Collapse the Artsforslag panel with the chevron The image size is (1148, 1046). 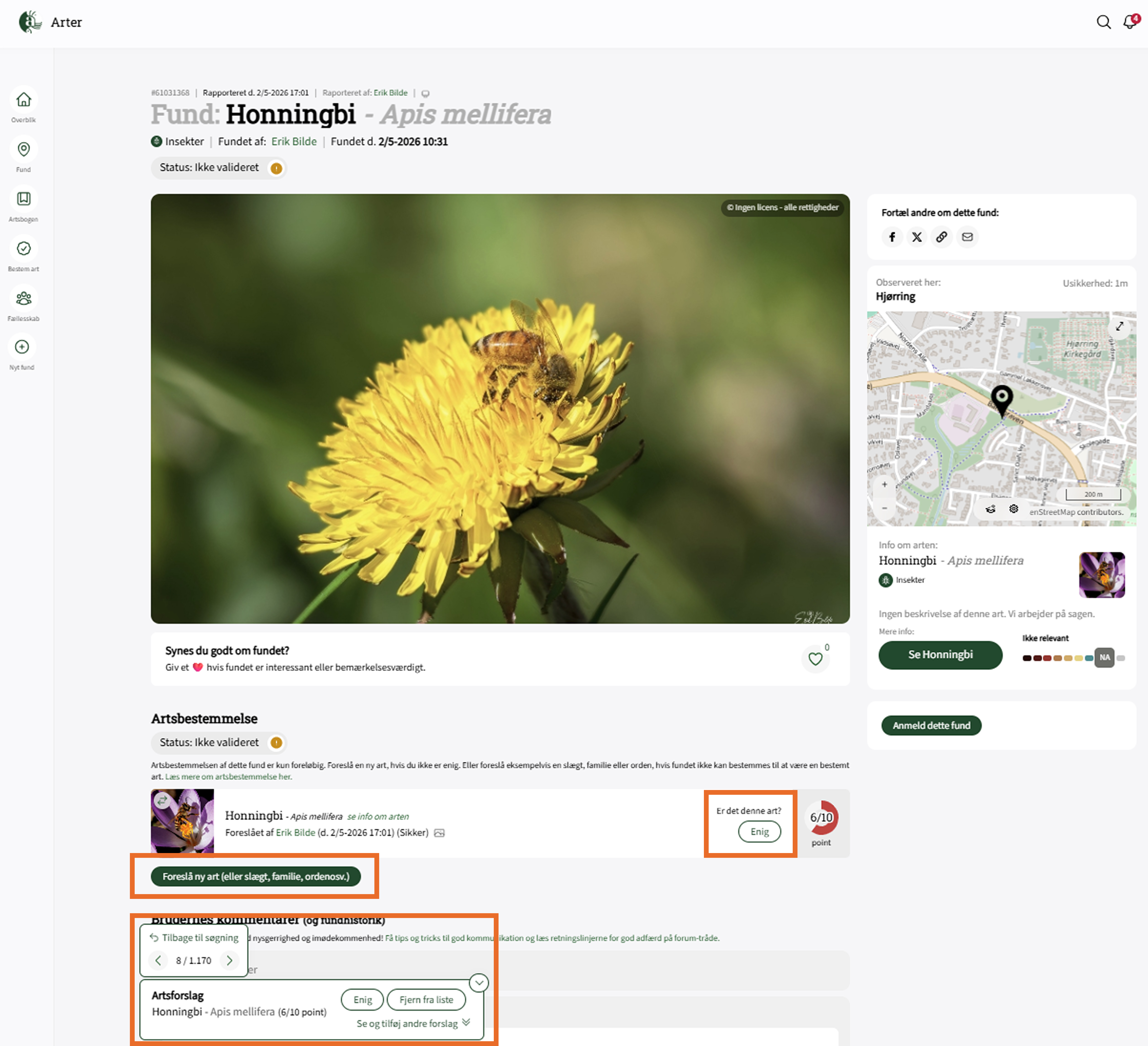click(479, 983)
